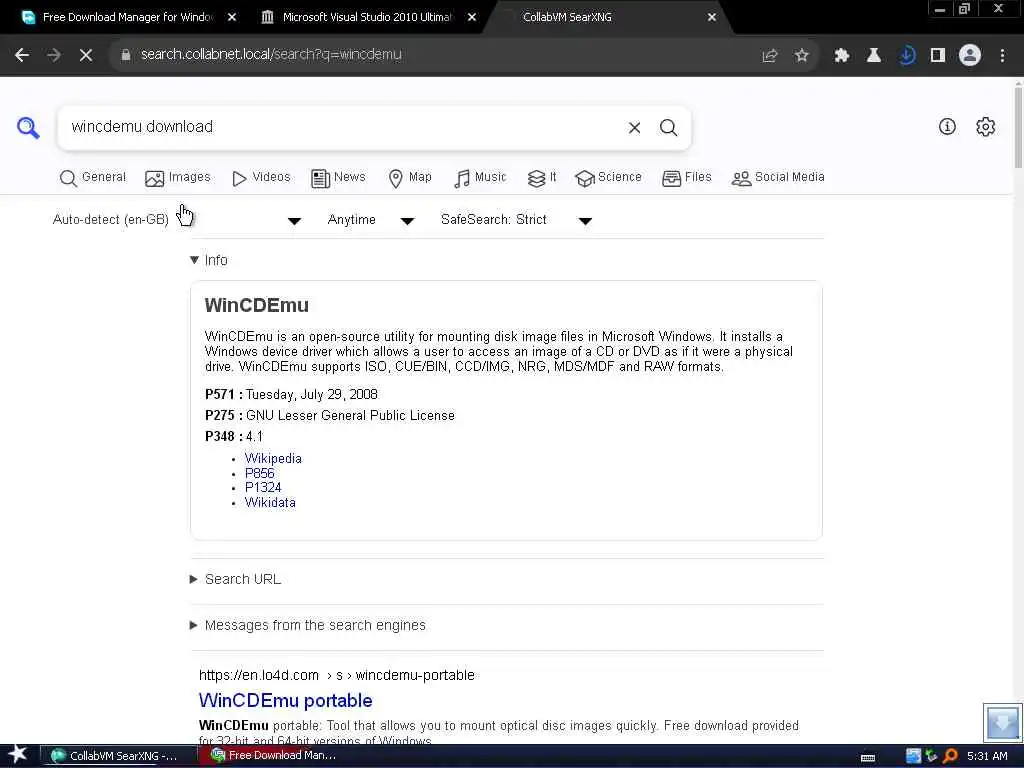The image size is (1024, 768).
Task: Open the Wikidata link
Action: [270, 502]
